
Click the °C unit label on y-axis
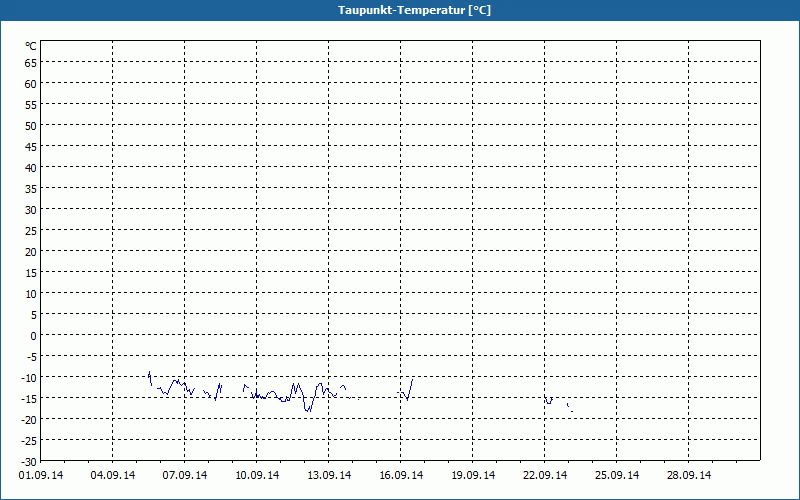(31, 46)
